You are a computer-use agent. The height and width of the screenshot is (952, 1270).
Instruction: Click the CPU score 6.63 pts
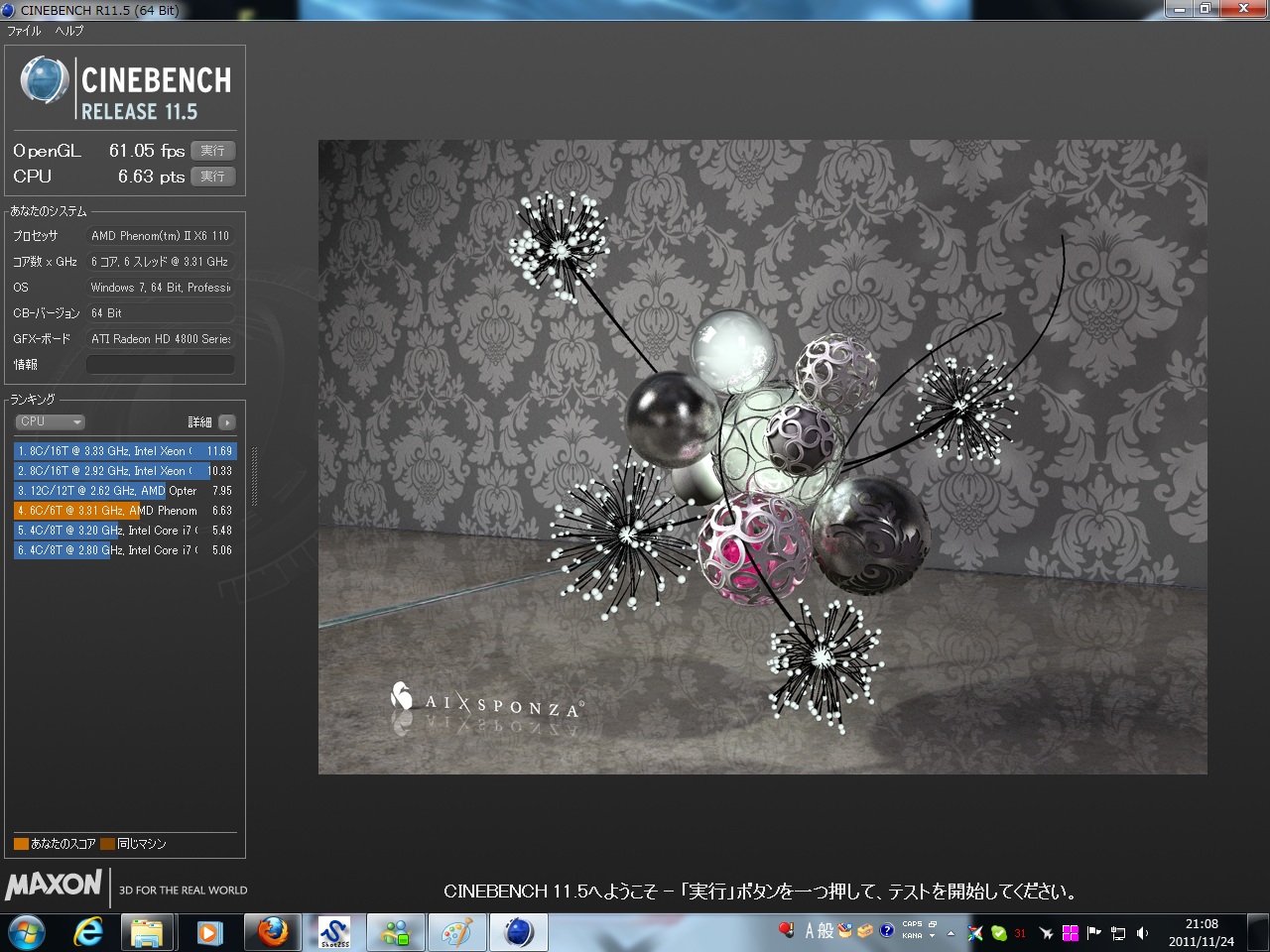[151, 177]
